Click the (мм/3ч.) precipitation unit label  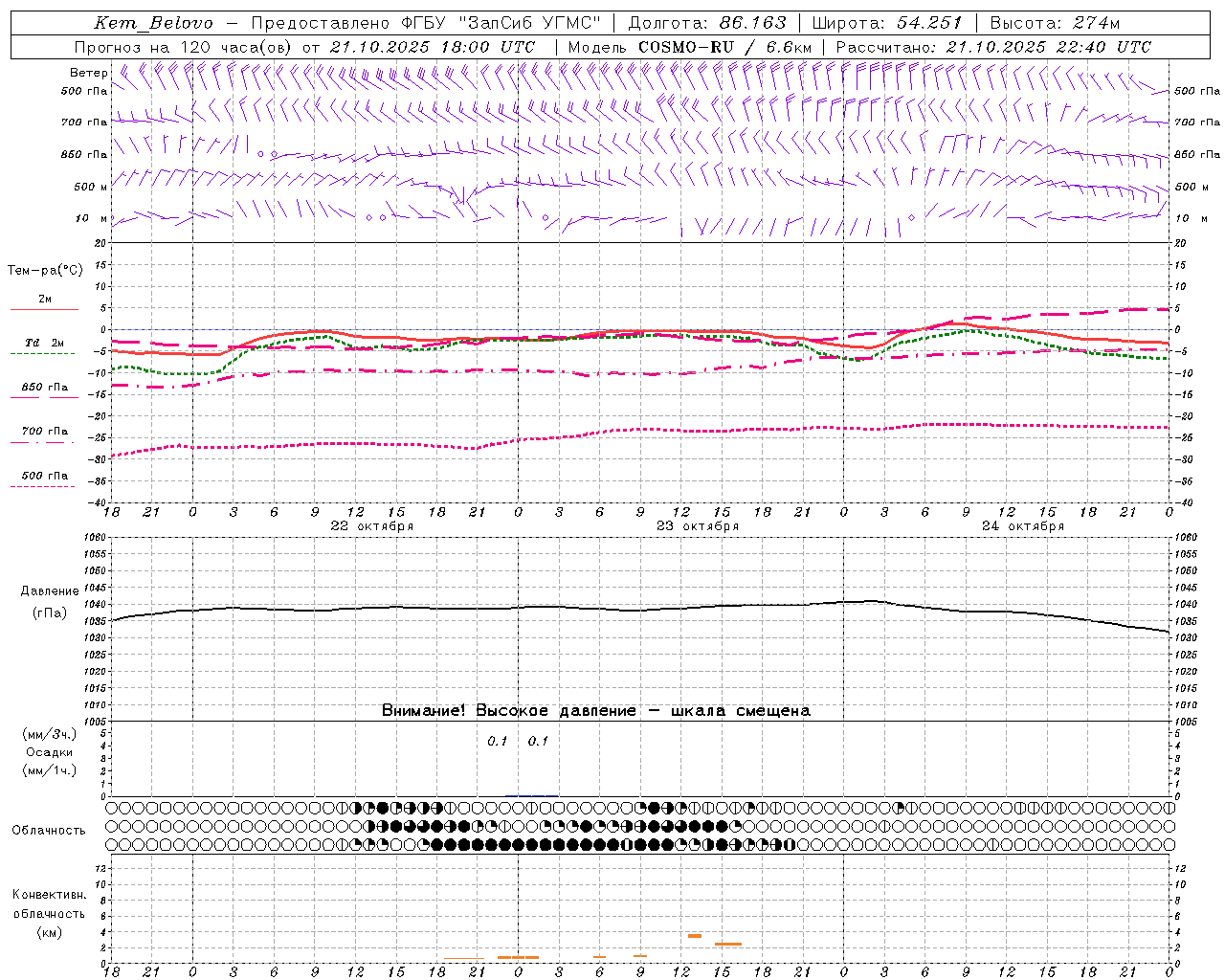pos(50,734)
